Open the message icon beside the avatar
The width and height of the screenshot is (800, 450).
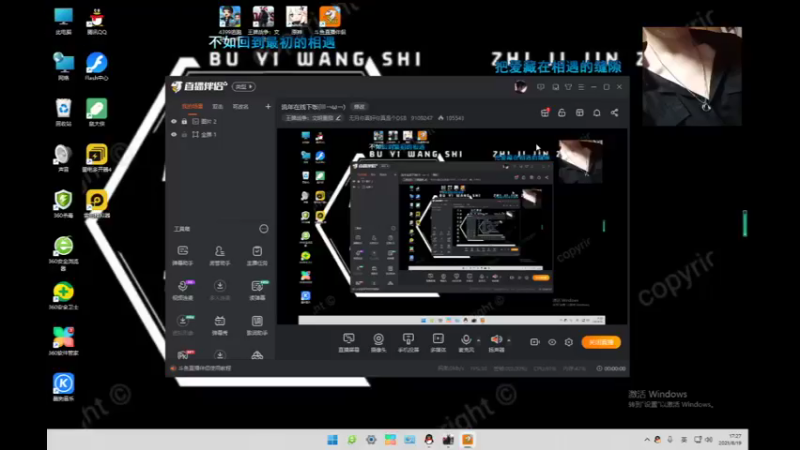[541, 87]
